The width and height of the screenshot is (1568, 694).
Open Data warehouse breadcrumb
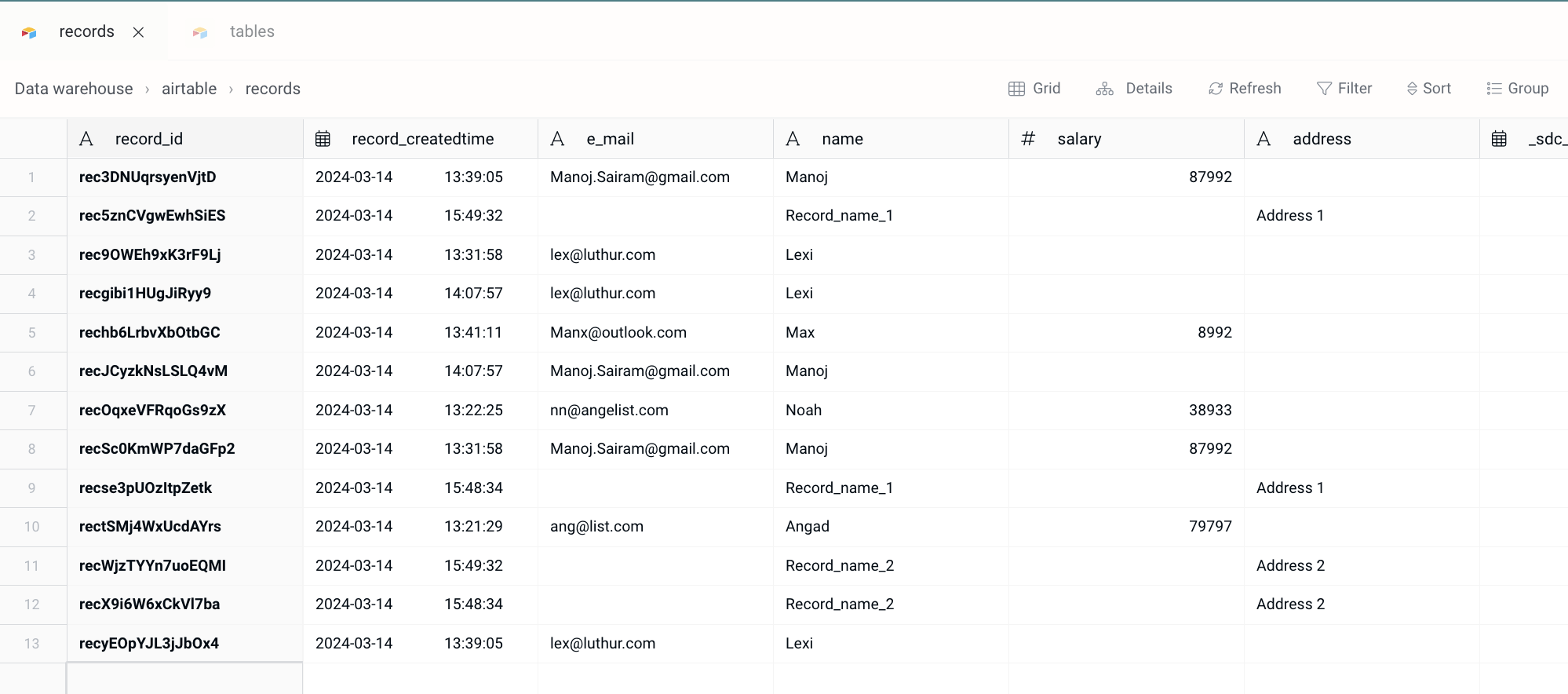pos(74,89)
